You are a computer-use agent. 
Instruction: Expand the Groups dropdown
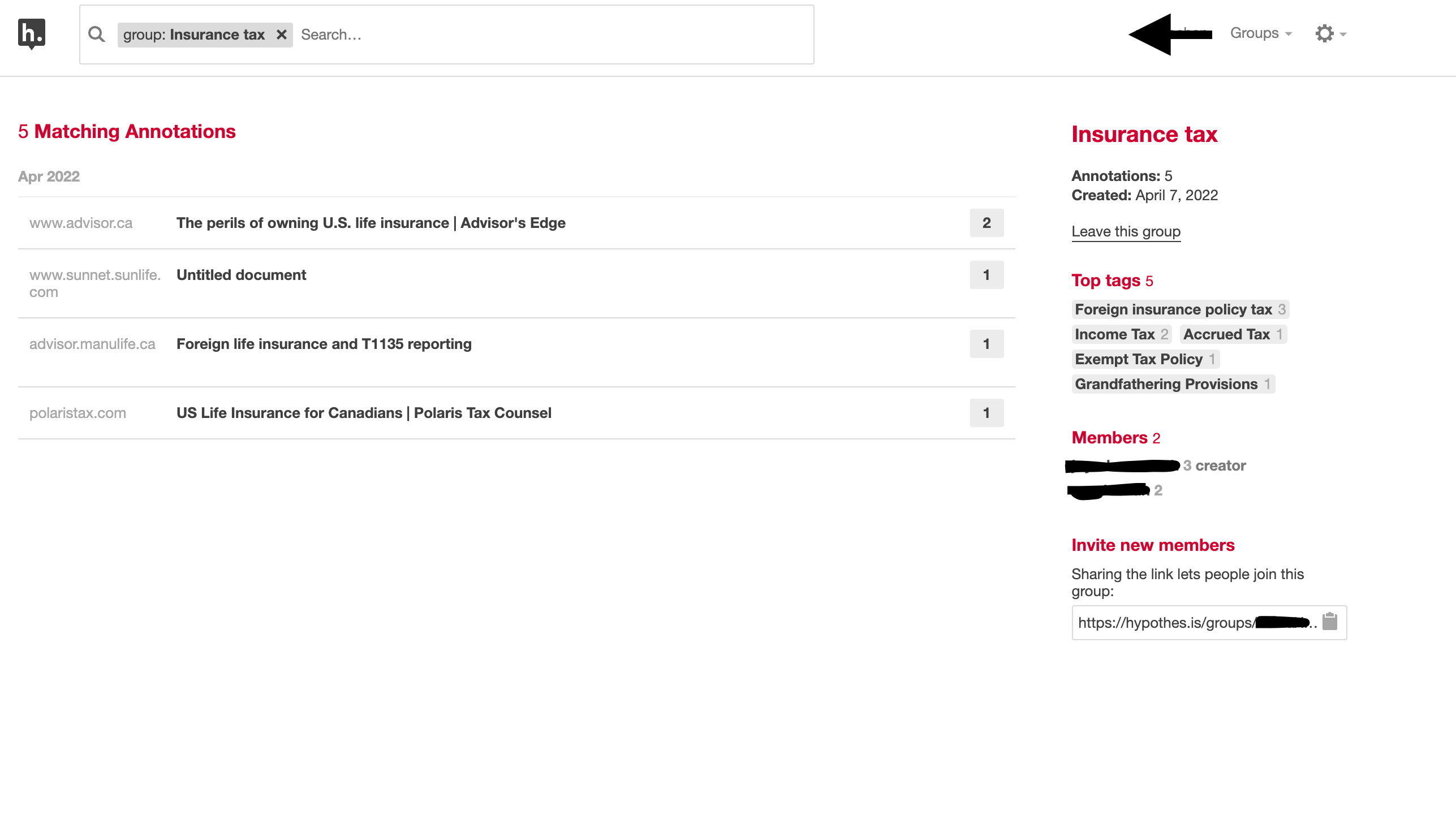[x=1260, y=33]
